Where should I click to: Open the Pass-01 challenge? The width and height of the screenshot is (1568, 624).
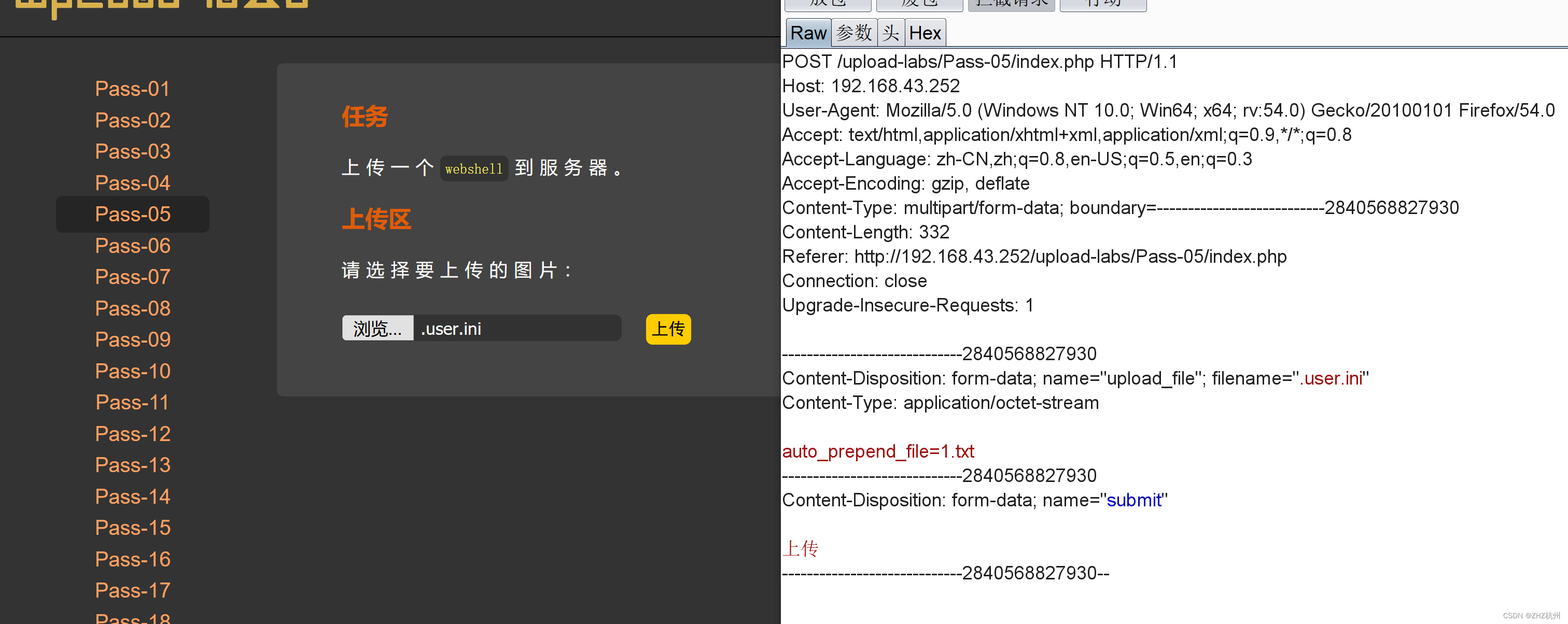pos(132,88)
